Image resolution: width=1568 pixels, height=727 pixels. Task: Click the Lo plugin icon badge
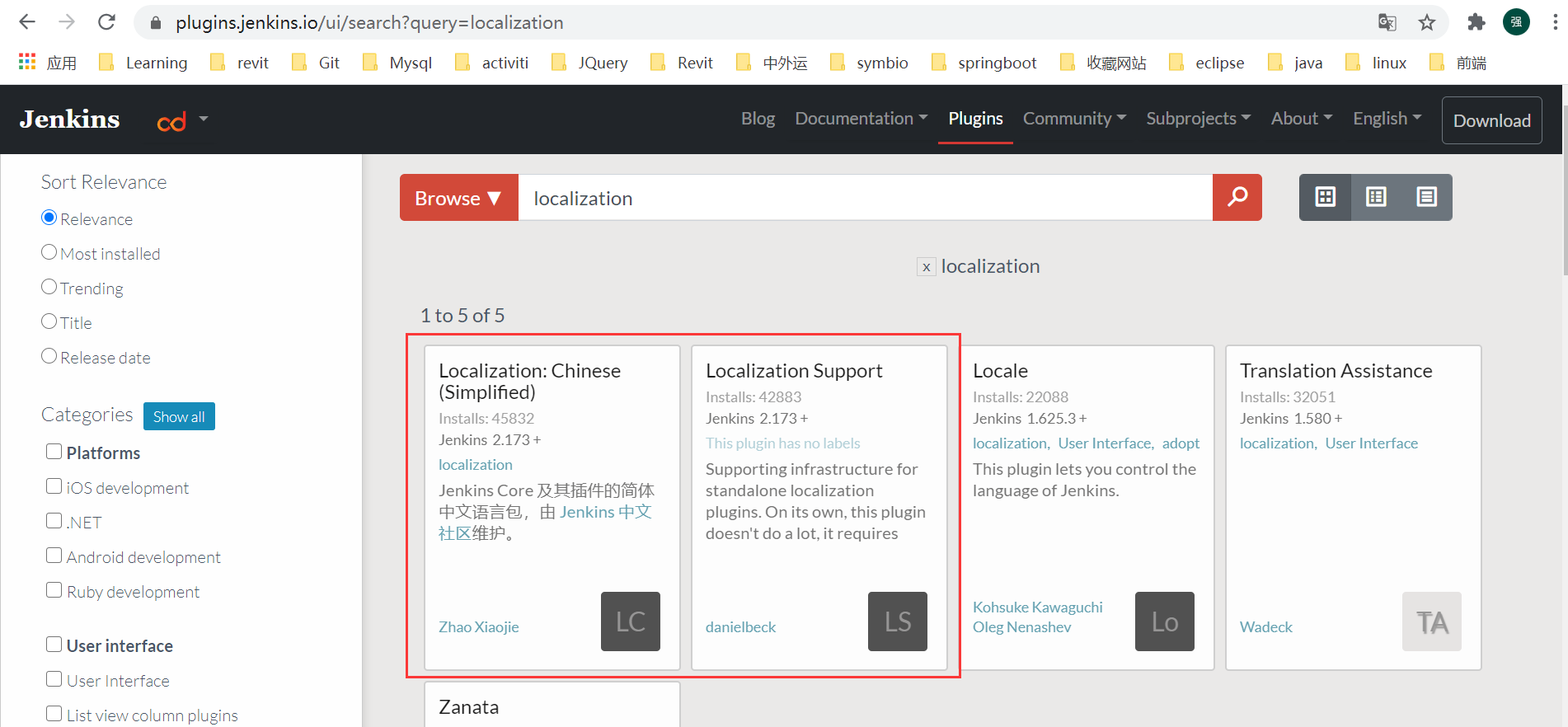1165,621
